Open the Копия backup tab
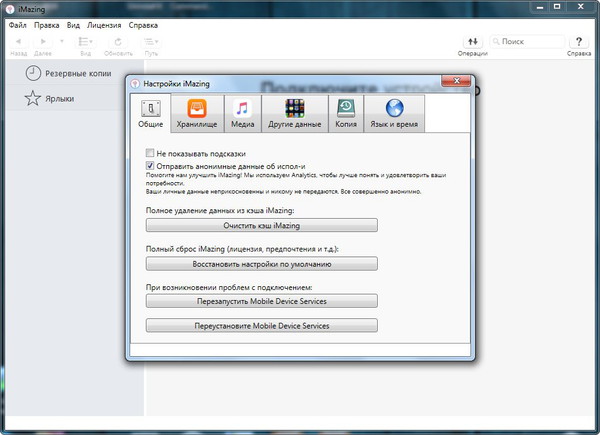 tap(345, 114)
